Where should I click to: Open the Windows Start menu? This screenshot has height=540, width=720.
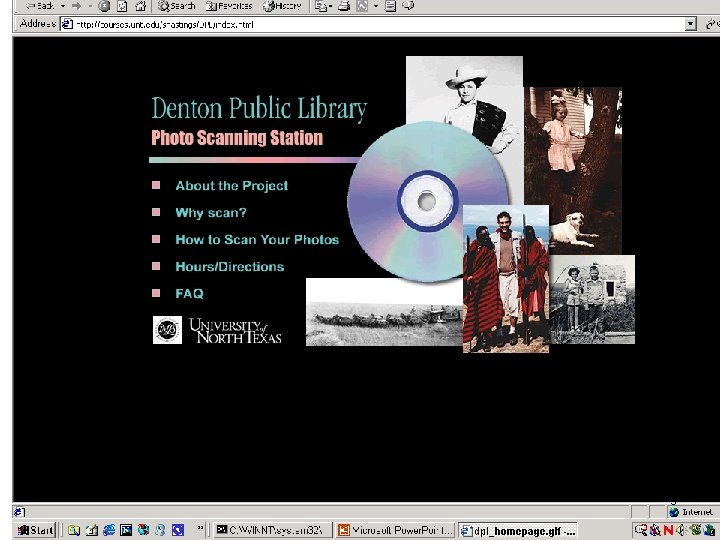(35, 530)
